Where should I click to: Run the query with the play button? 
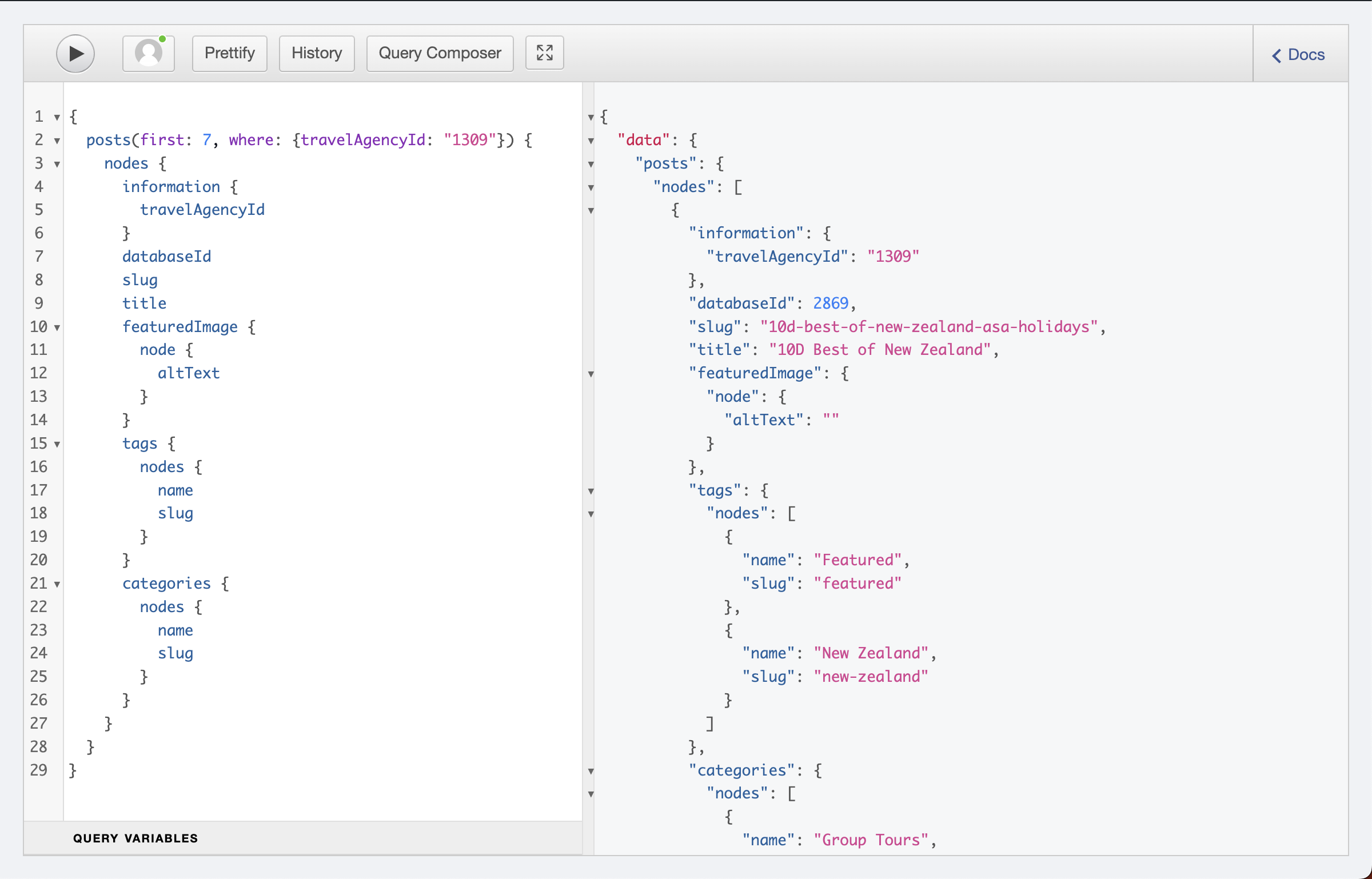[x=75, y=54]
